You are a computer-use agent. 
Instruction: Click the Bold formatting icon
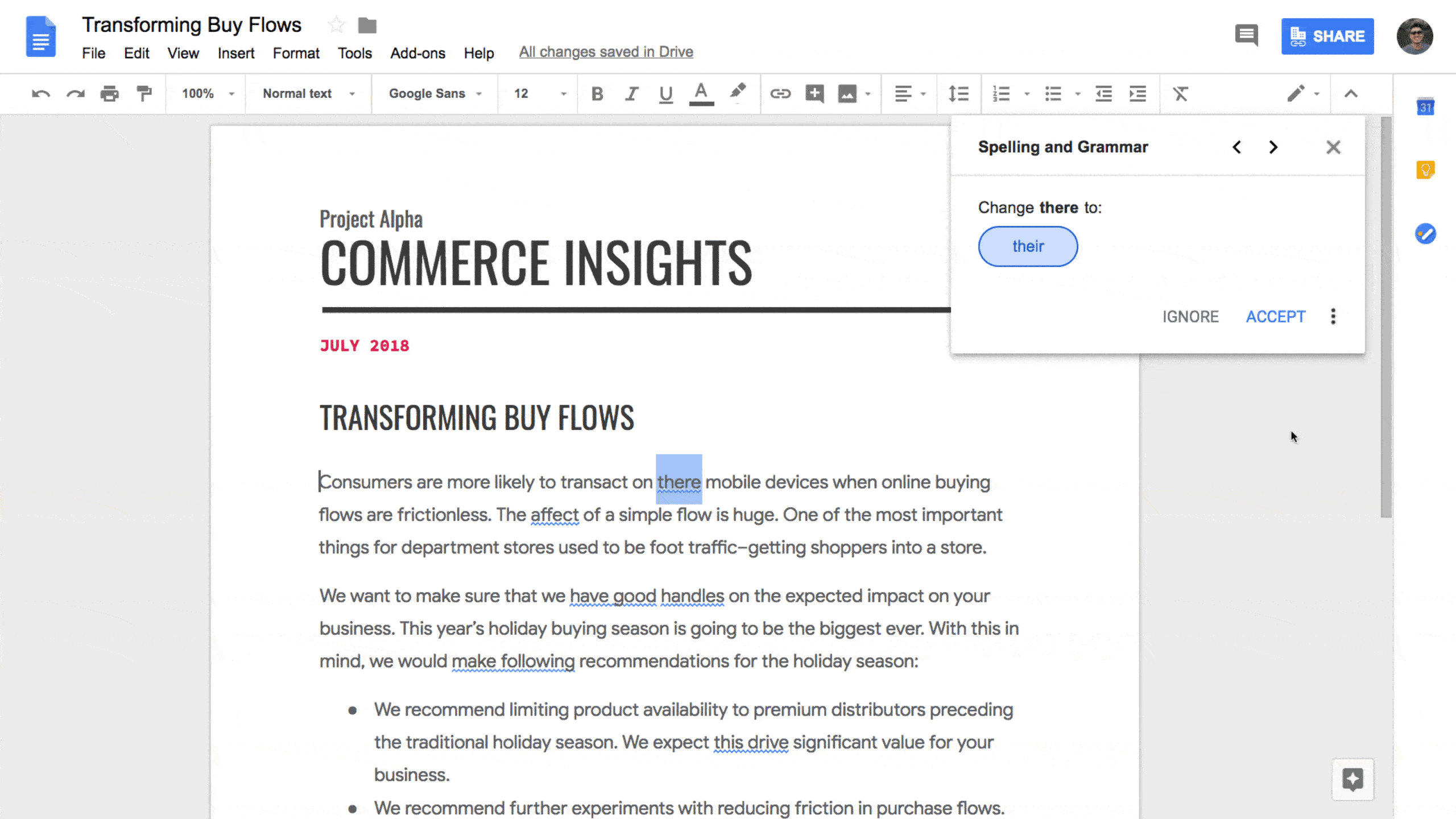tap(597, 93)
